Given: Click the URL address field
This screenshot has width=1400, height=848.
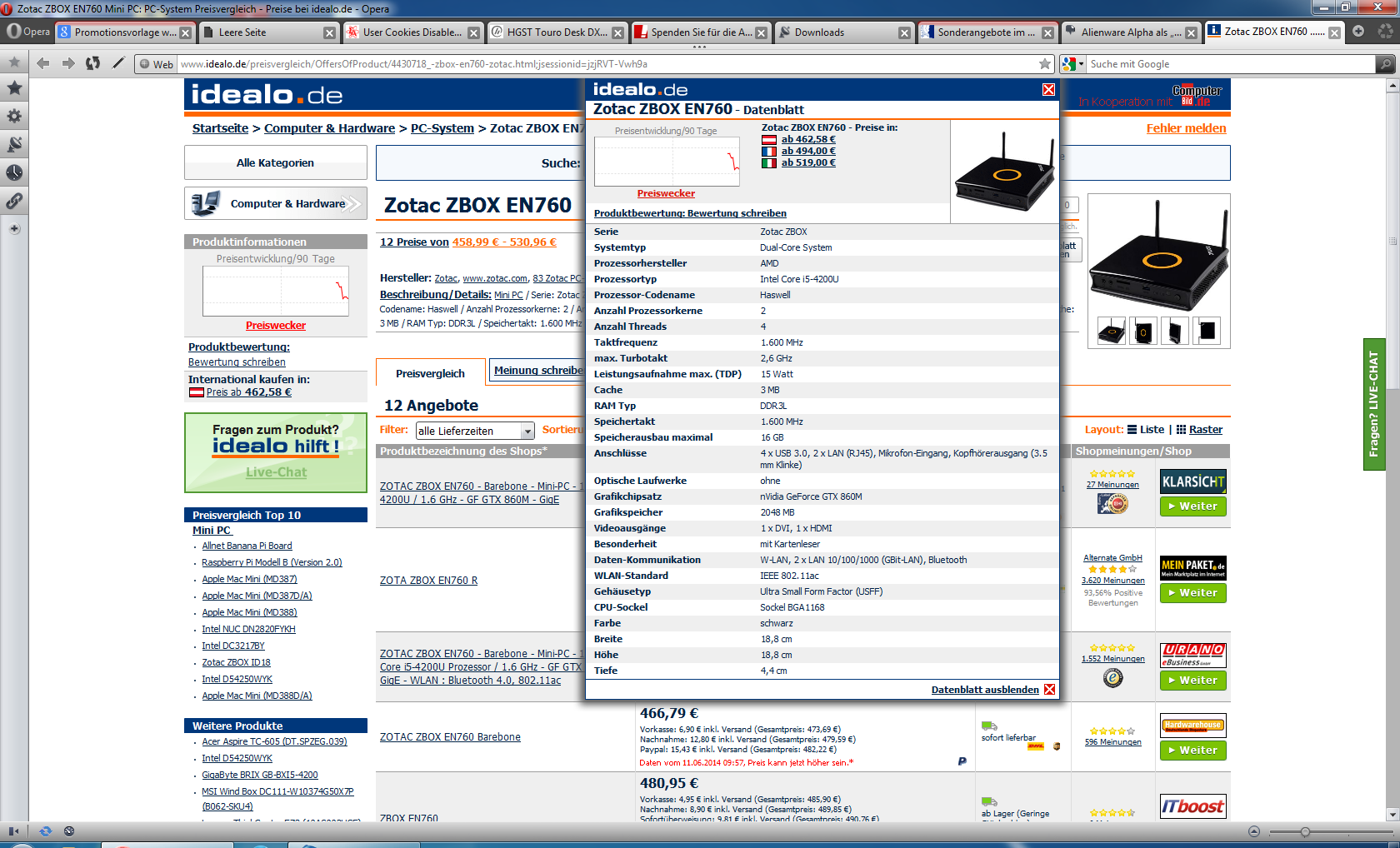Looking at the screenshot, I should (607, 64).
